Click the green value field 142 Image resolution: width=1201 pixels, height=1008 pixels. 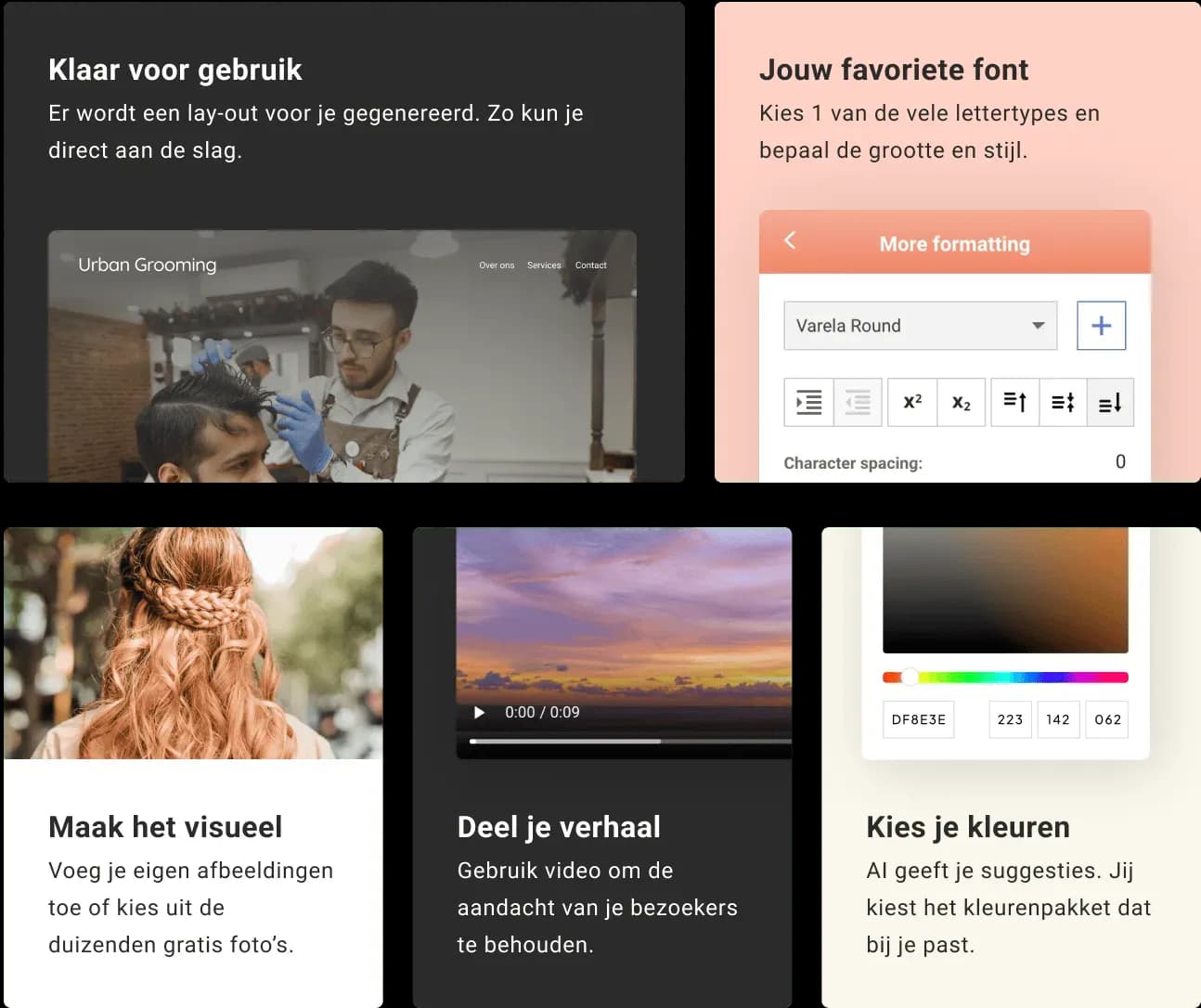1058,719
